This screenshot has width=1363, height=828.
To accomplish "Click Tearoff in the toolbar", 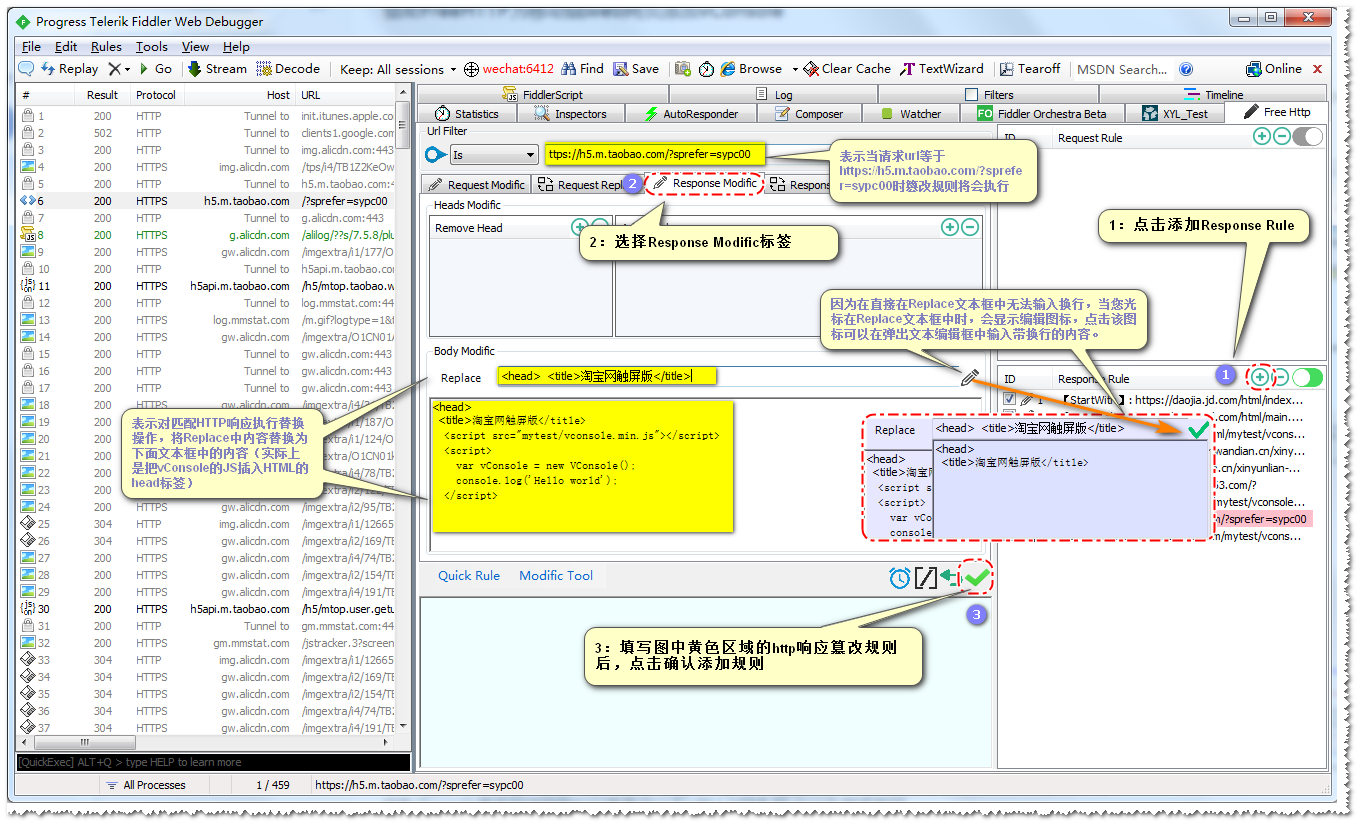I will (x=1028, y=69).
